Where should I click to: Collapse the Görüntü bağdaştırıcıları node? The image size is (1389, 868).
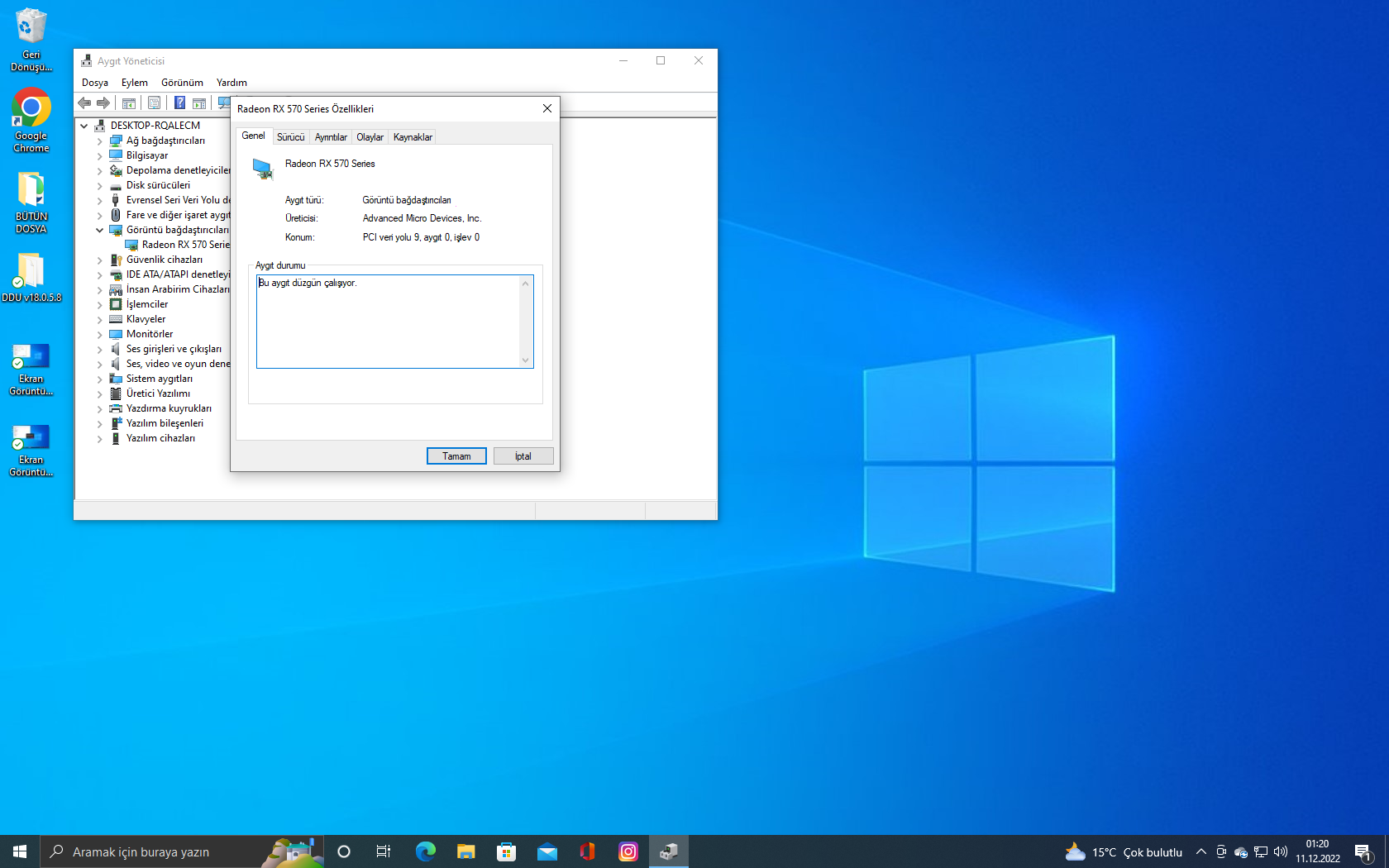click(100, 231)
